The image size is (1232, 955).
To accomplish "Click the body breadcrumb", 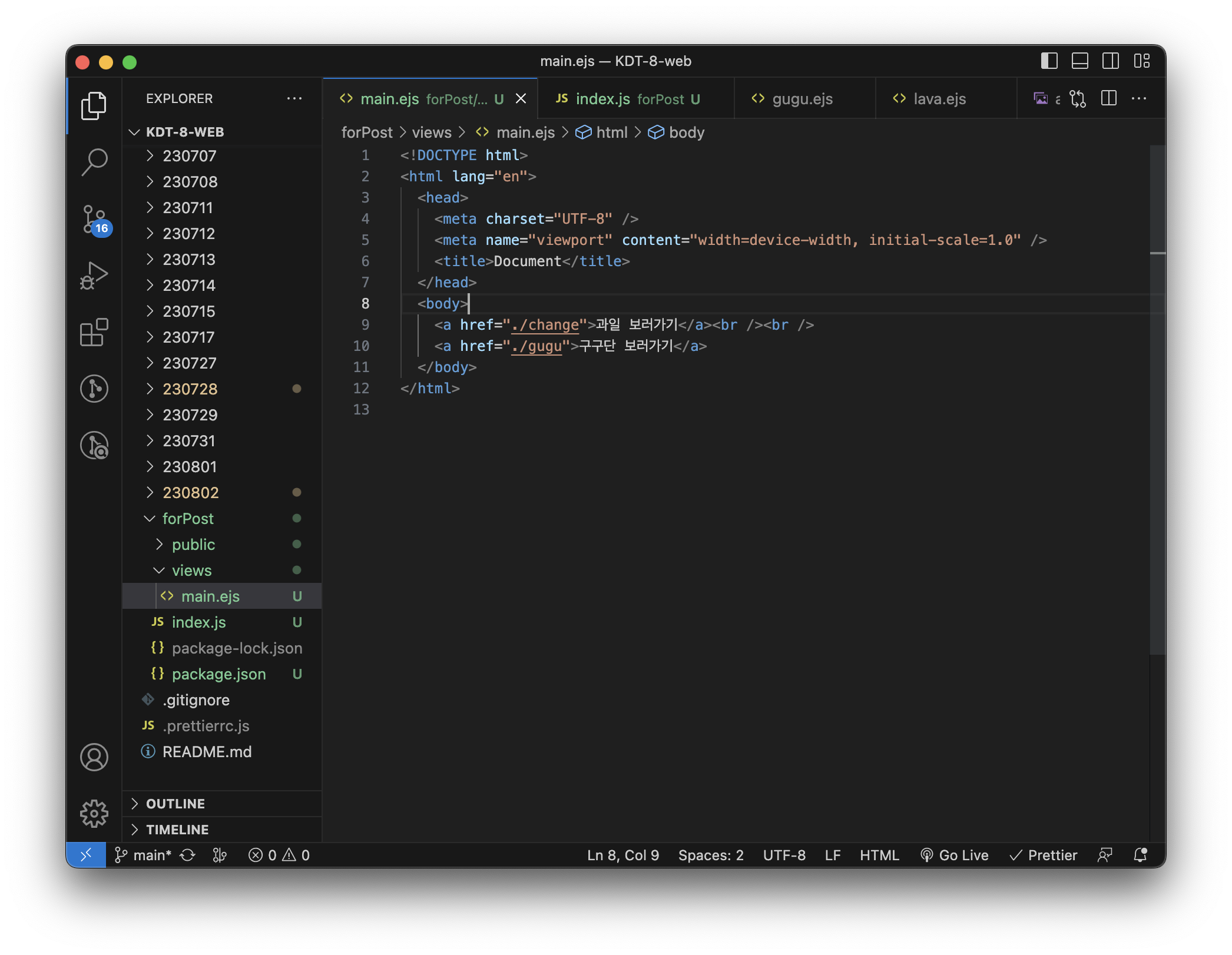I will pos(676,132).
